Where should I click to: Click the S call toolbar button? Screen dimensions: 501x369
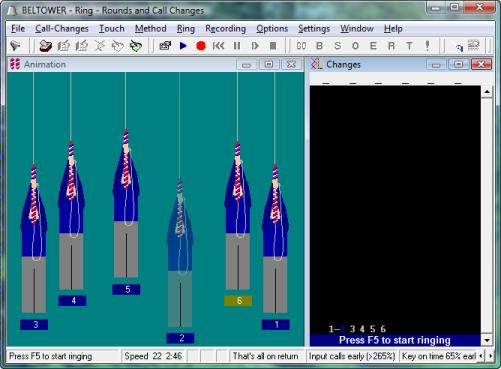coord(337,46)
